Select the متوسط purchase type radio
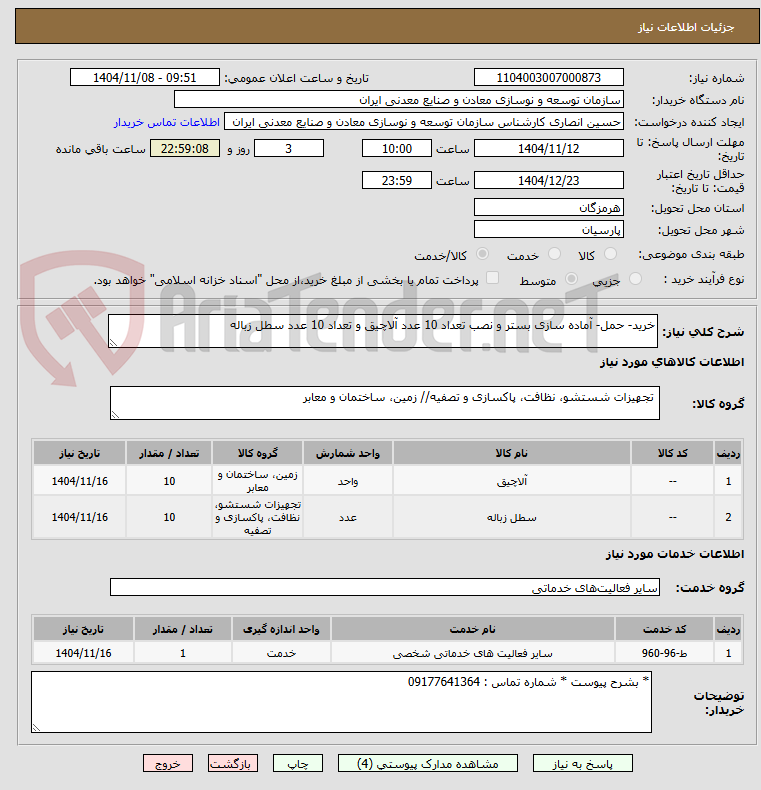761x790 pixels. pyautogui.click(x=572, y=278)
